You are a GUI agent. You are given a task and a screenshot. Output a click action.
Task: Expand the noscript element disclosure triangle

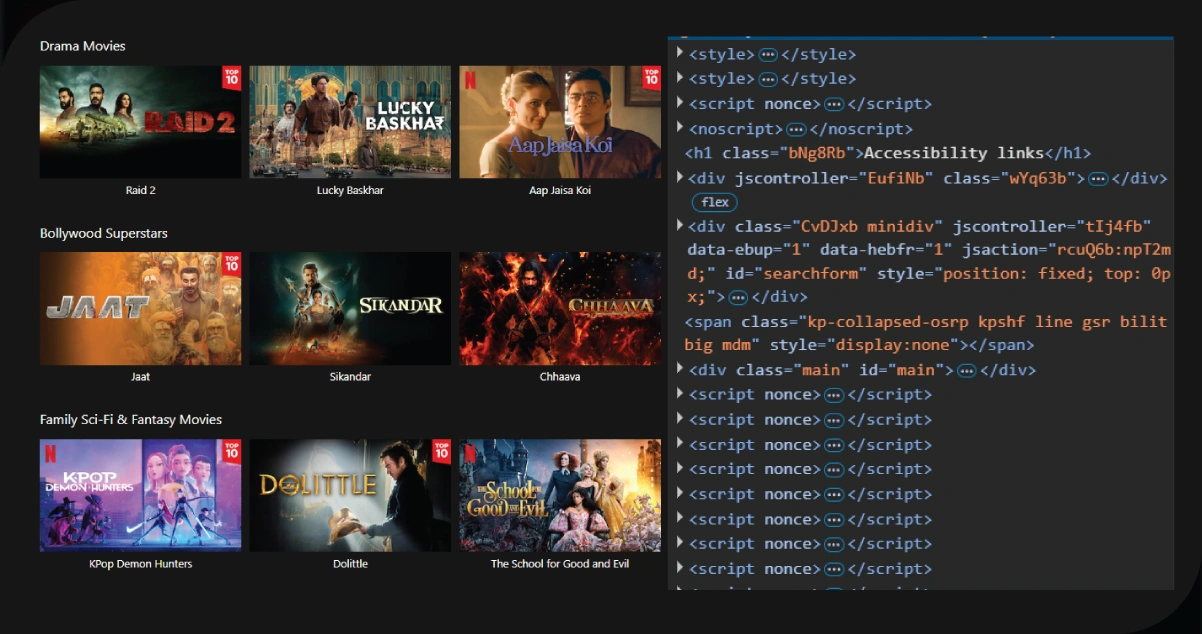tap(679, 128)
